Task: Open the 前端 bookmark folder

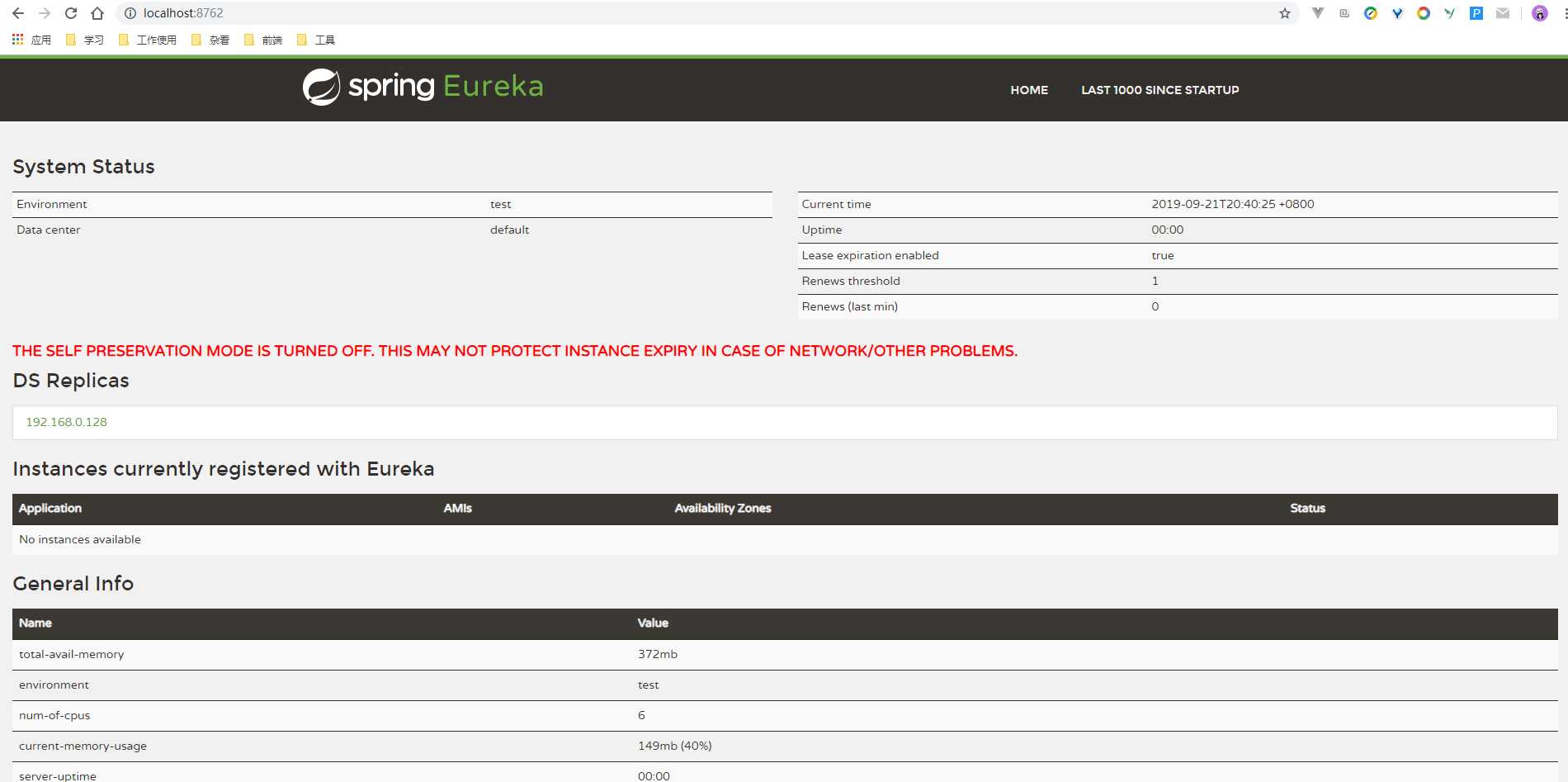Action: [263, 40]
